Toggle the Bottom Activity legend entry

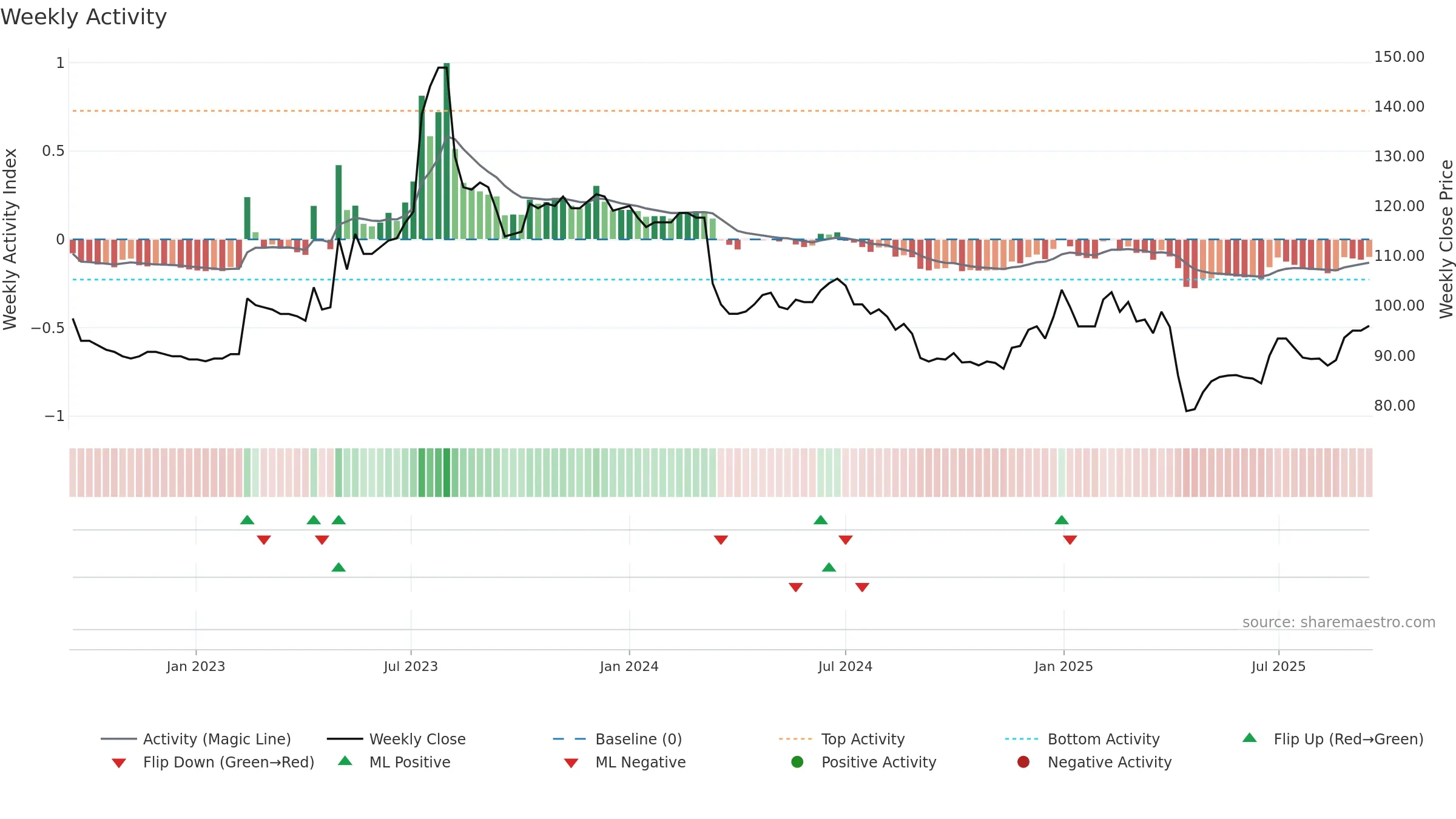(x=1082, y=739)
